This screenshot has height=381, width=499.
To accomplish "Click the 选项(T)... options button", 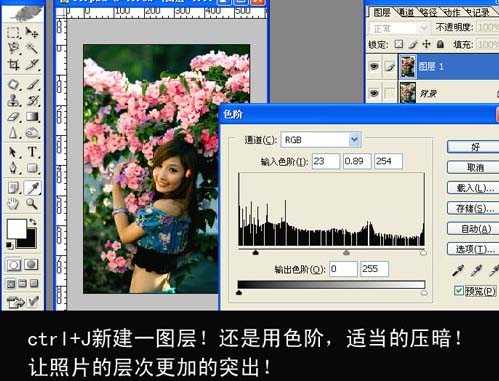I will point(473,249).
